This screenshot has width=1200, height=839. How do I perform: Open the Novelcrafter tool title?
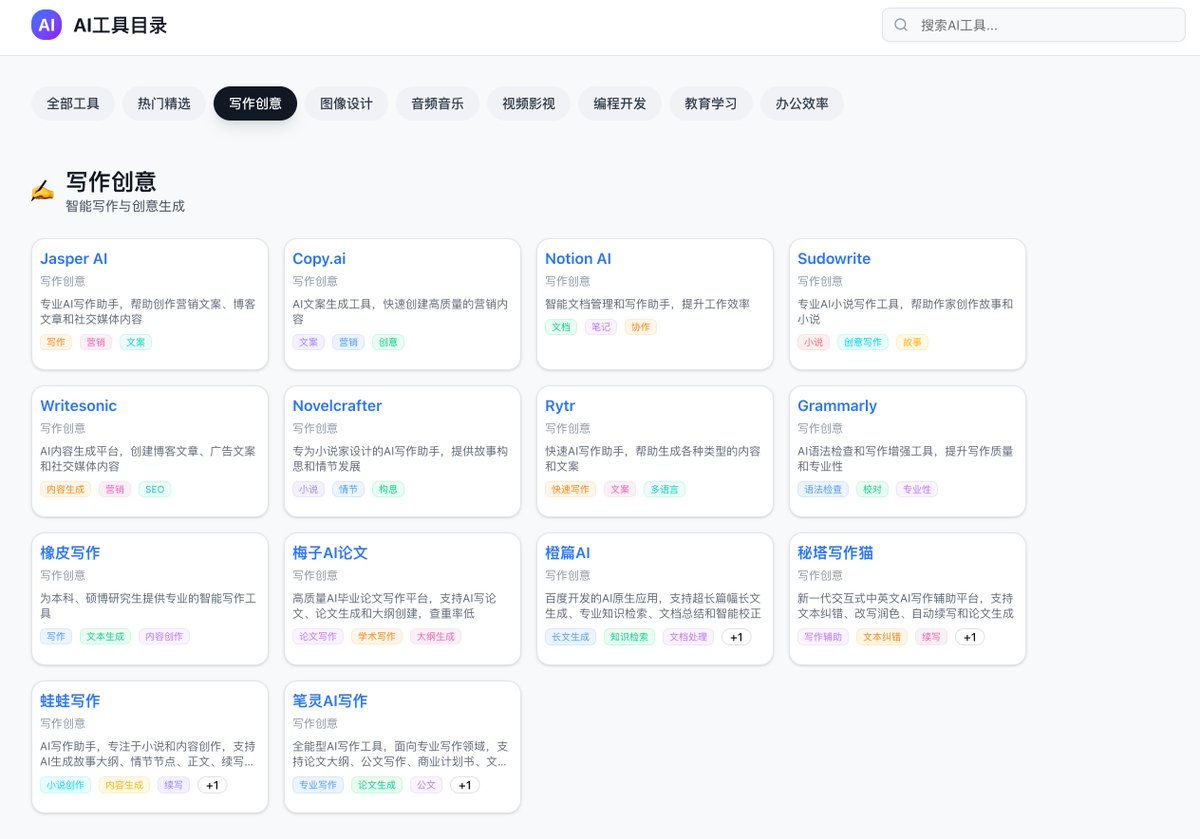tap(337, 405)
